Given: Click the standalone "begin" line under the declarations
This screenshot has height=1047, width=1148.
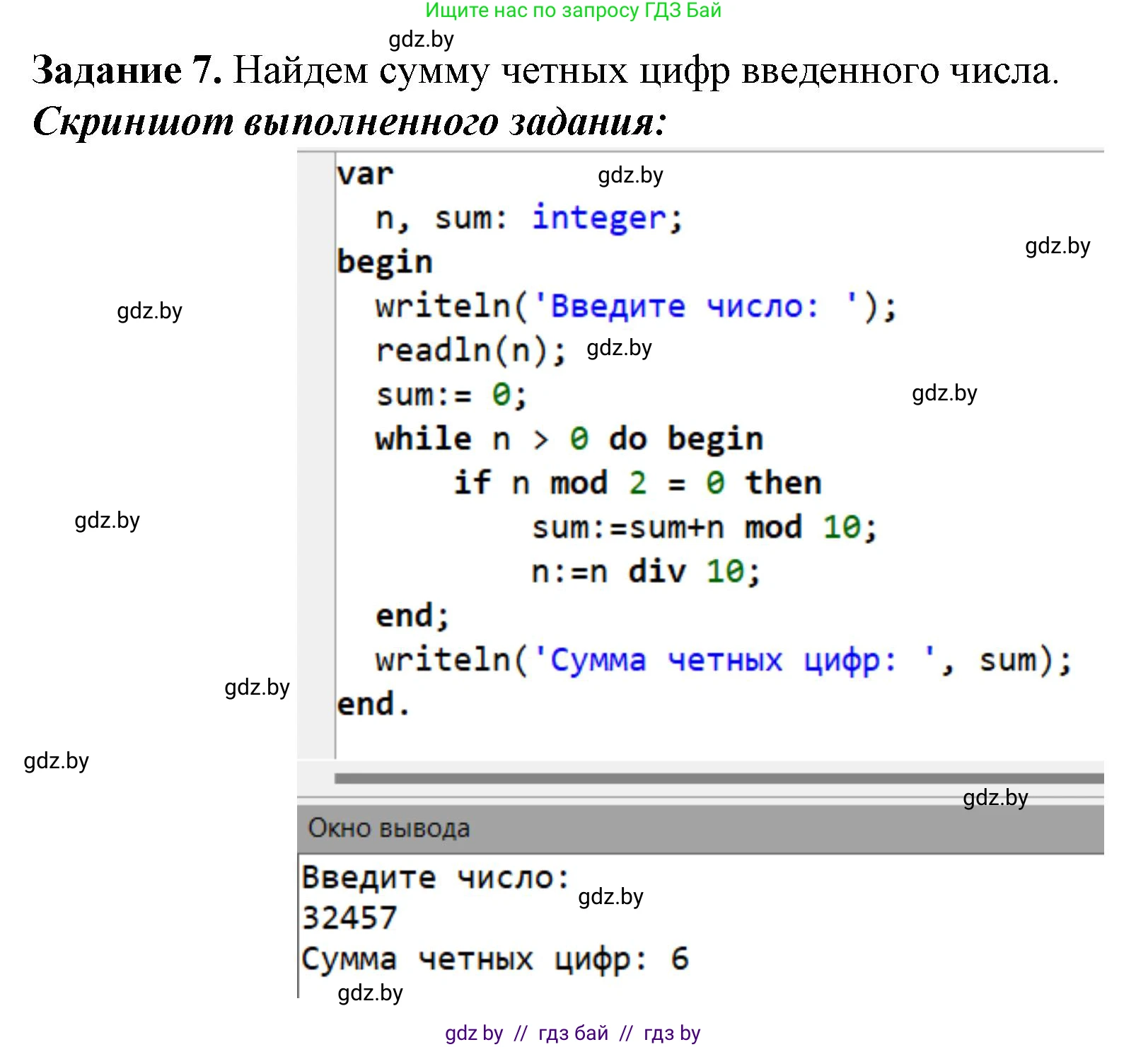Looking at the screenshot, I should pyautogui.click(x=385, y=262).
